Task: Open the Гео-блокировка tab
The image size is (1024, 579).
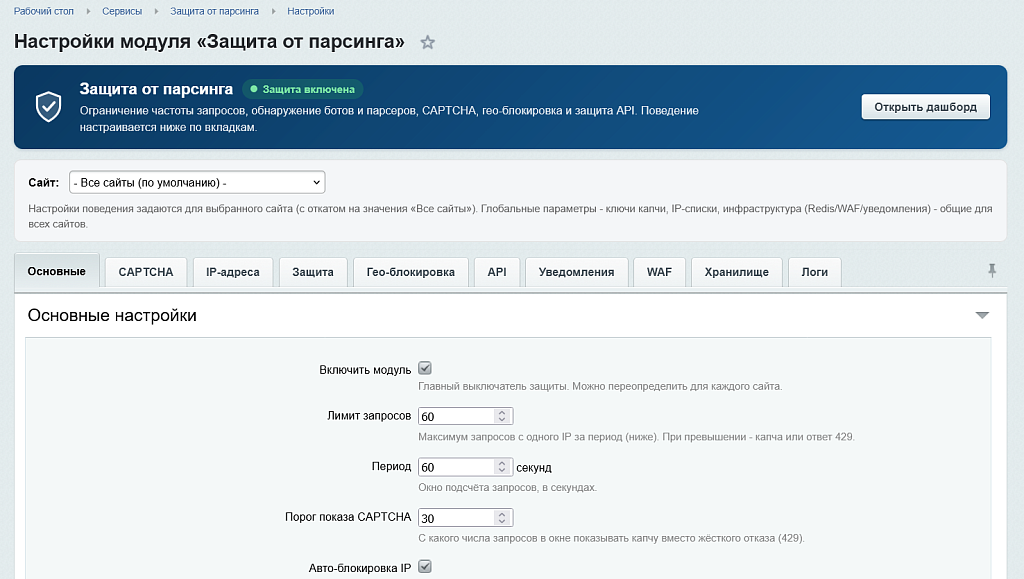Action: coord(411,272)
